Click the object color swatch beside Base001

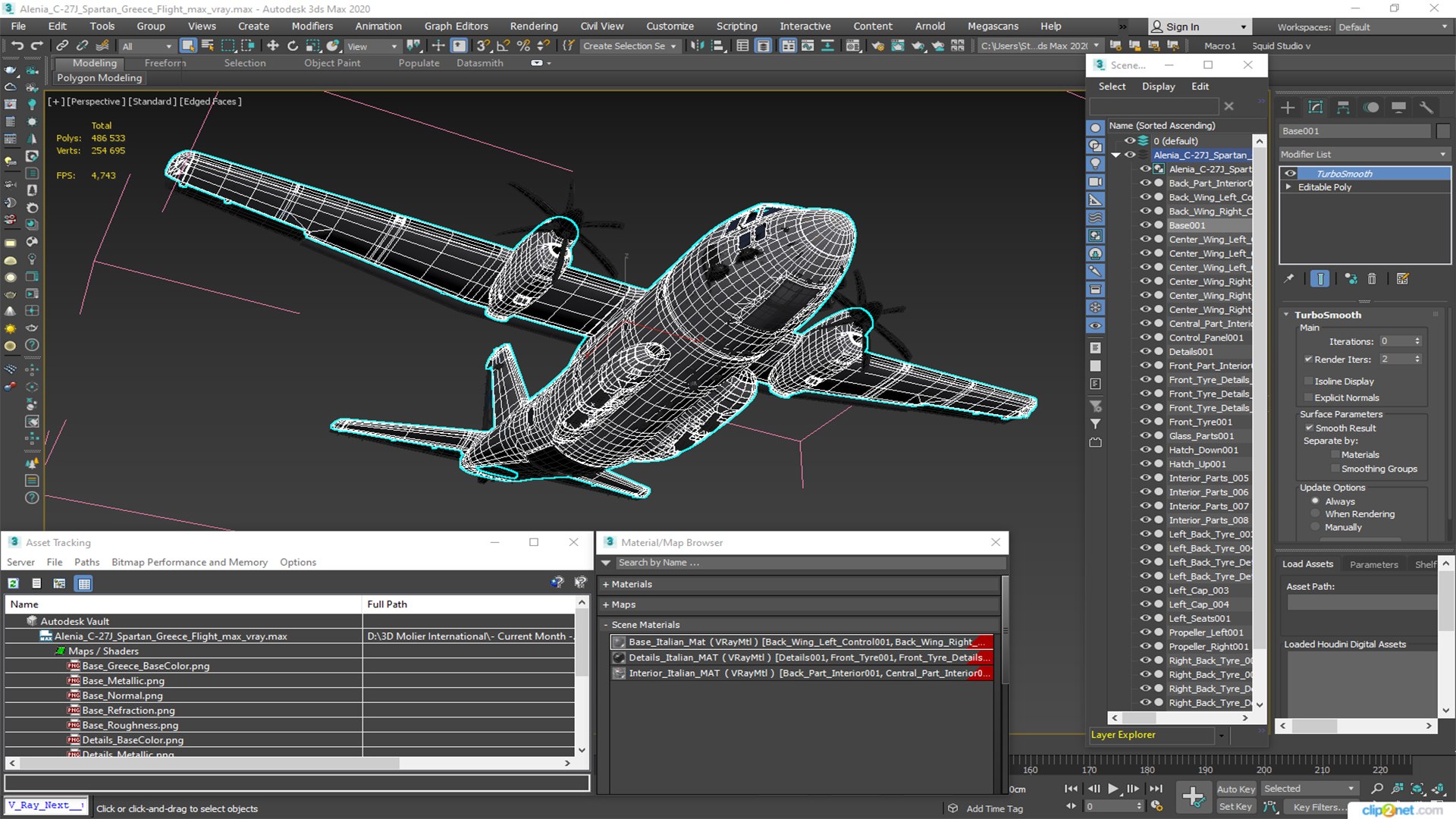[x=1442, y=131]
